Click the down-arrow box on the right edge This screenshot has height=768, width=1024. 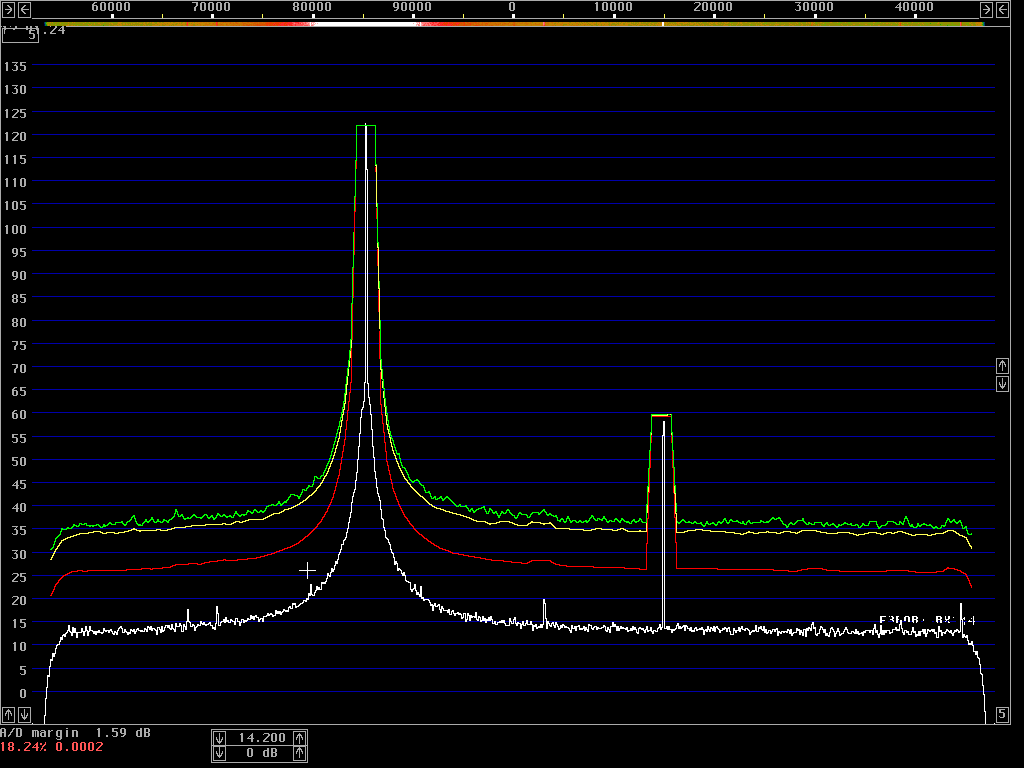(1002, 383)
